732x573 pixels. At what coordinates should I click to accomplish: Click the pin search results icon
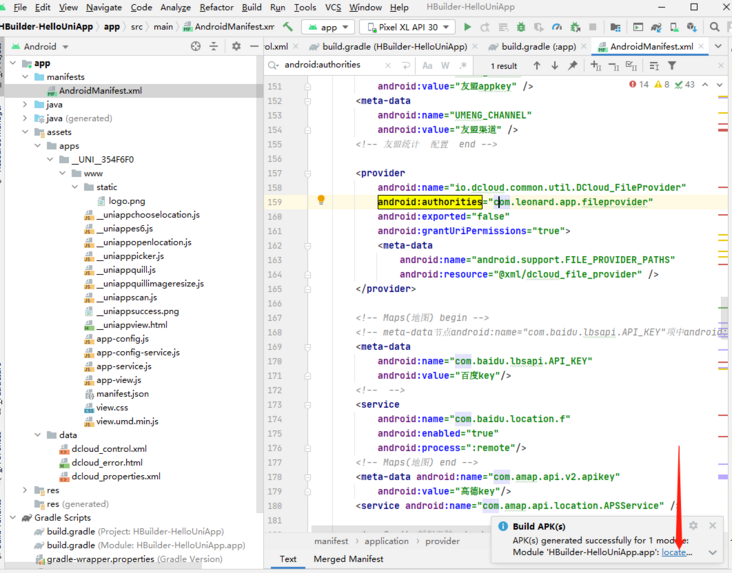(572, 65)
